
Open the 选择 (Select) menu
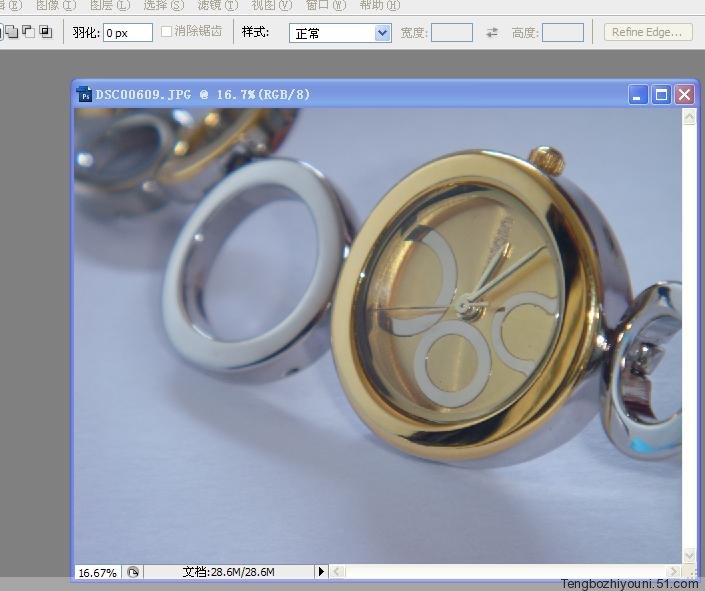(164, 5)
